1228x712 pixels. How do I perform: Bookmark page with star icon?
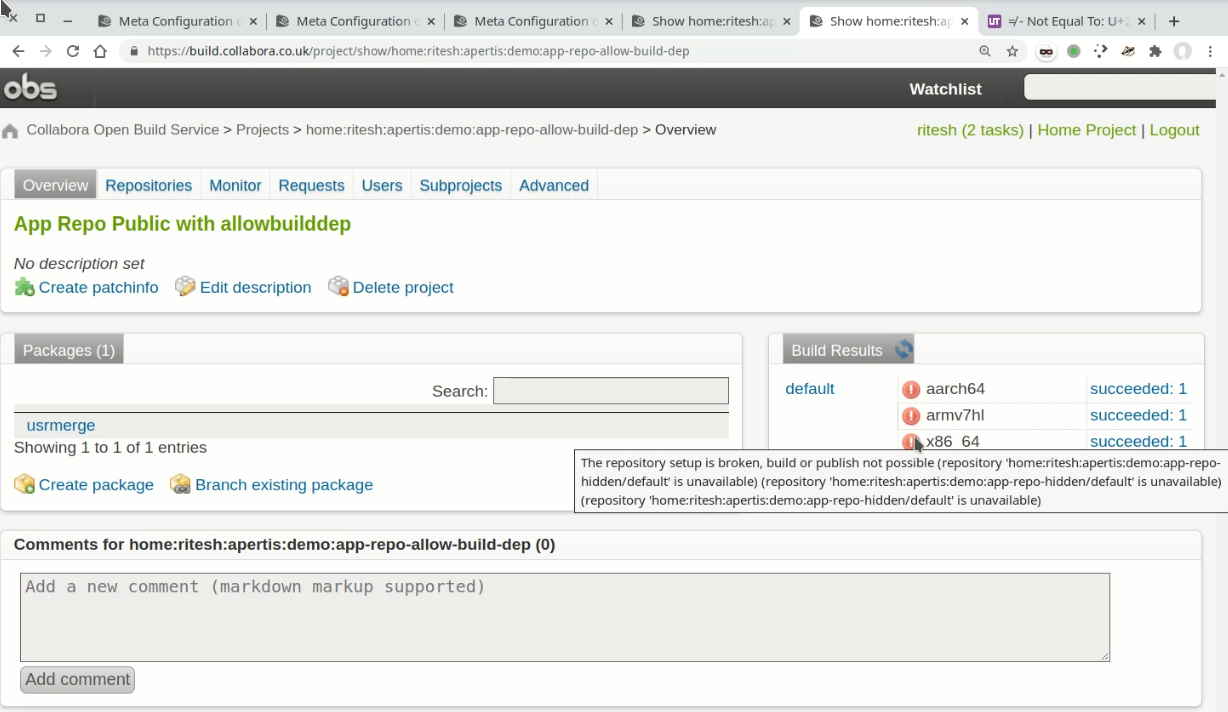(x=1013, y=51)
